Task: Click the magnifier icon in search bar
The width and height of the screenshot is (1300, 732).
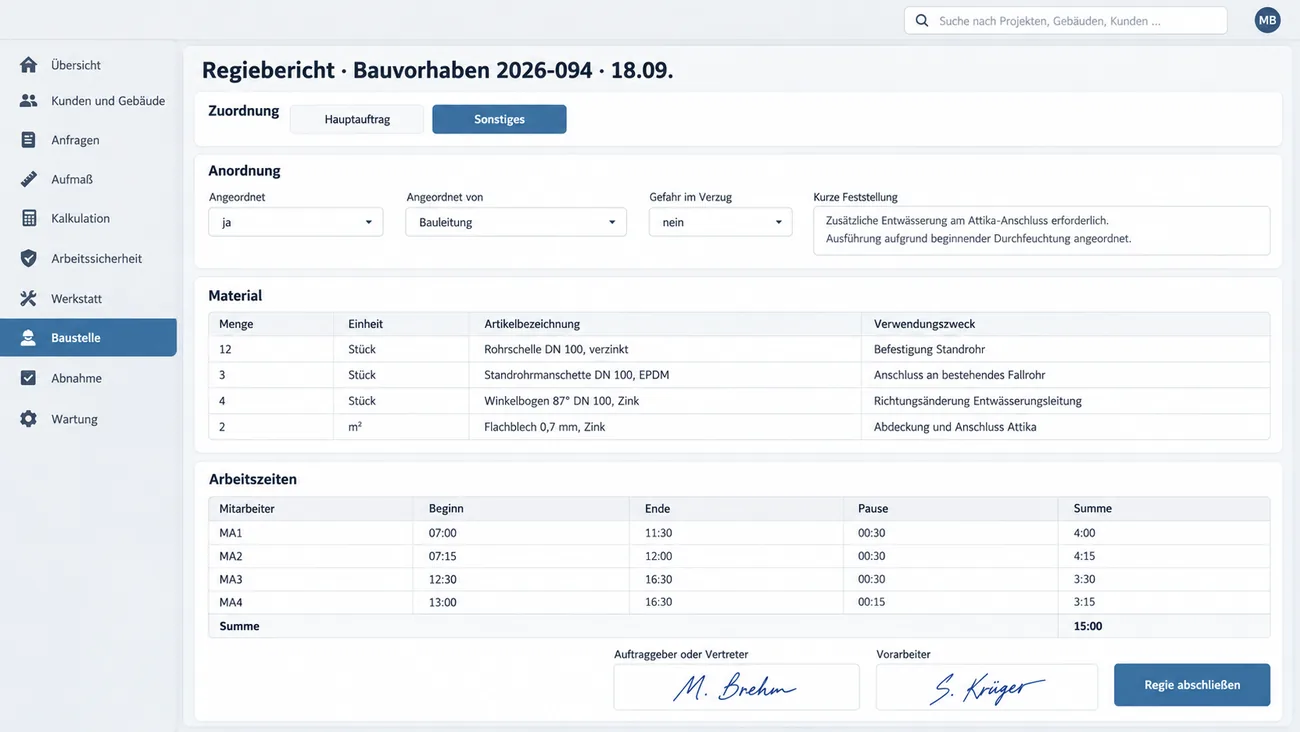Action: [x=921, y=20]
